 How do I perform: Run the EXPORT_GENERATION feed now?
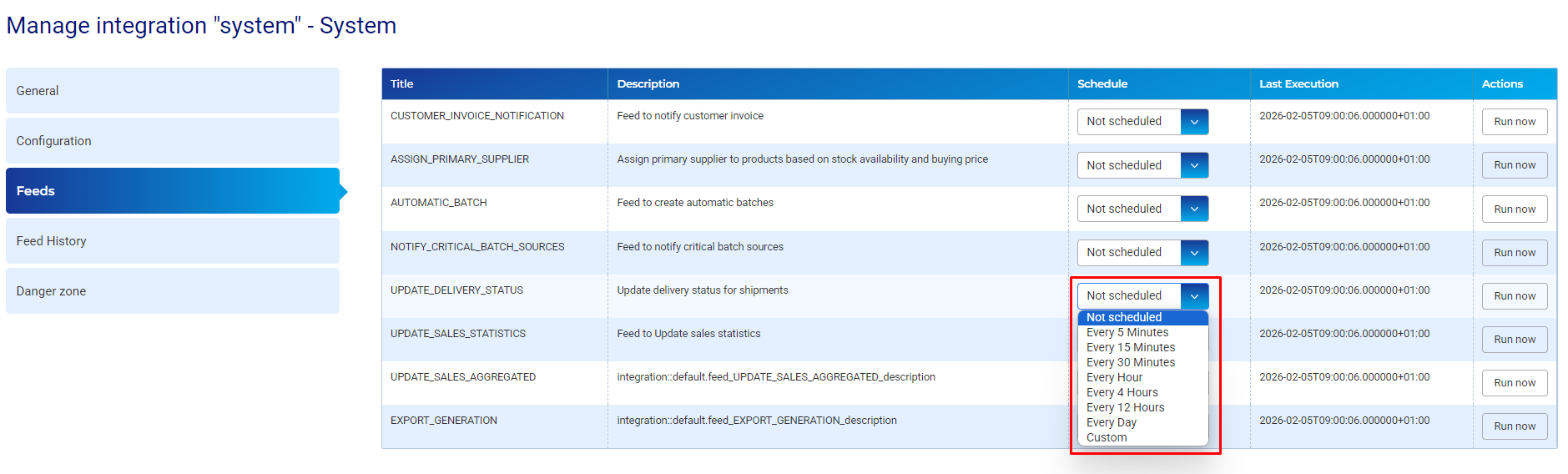1514,426
